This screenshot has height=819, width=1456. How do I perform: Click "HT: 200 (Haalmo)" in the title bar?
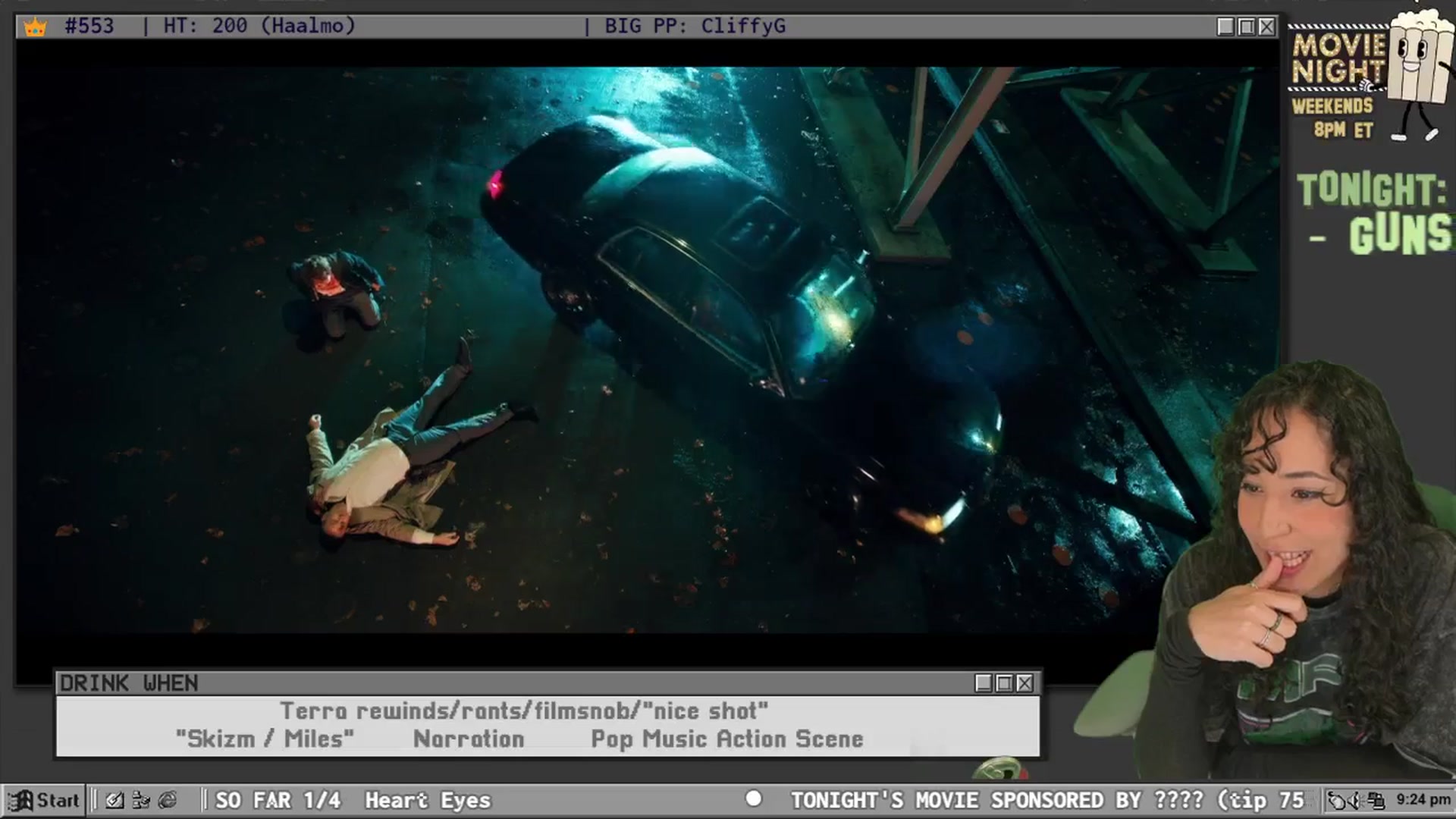(259, 26)
